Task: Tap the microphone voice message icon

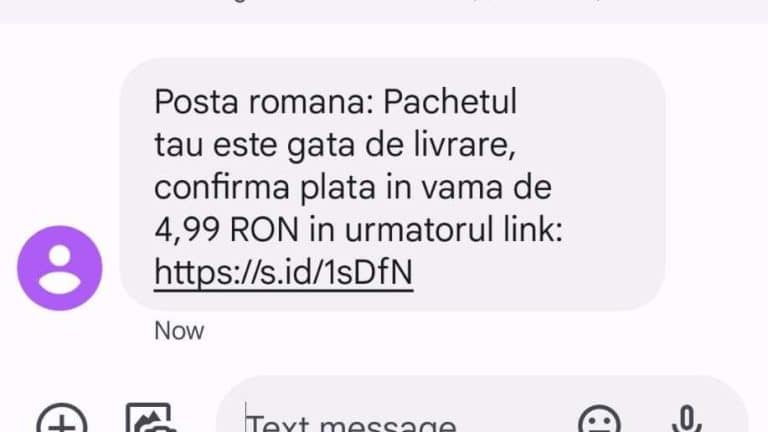Action: tap(687, 419)
